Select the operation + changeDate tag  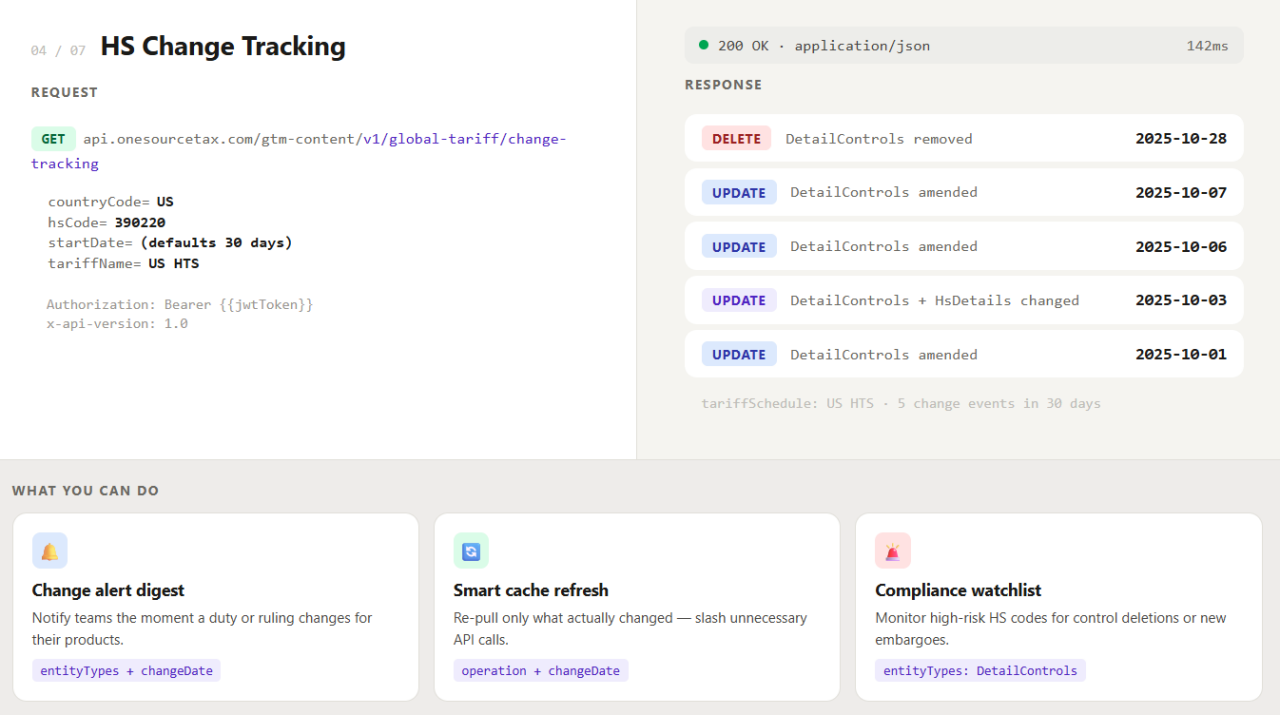[541, 671]
